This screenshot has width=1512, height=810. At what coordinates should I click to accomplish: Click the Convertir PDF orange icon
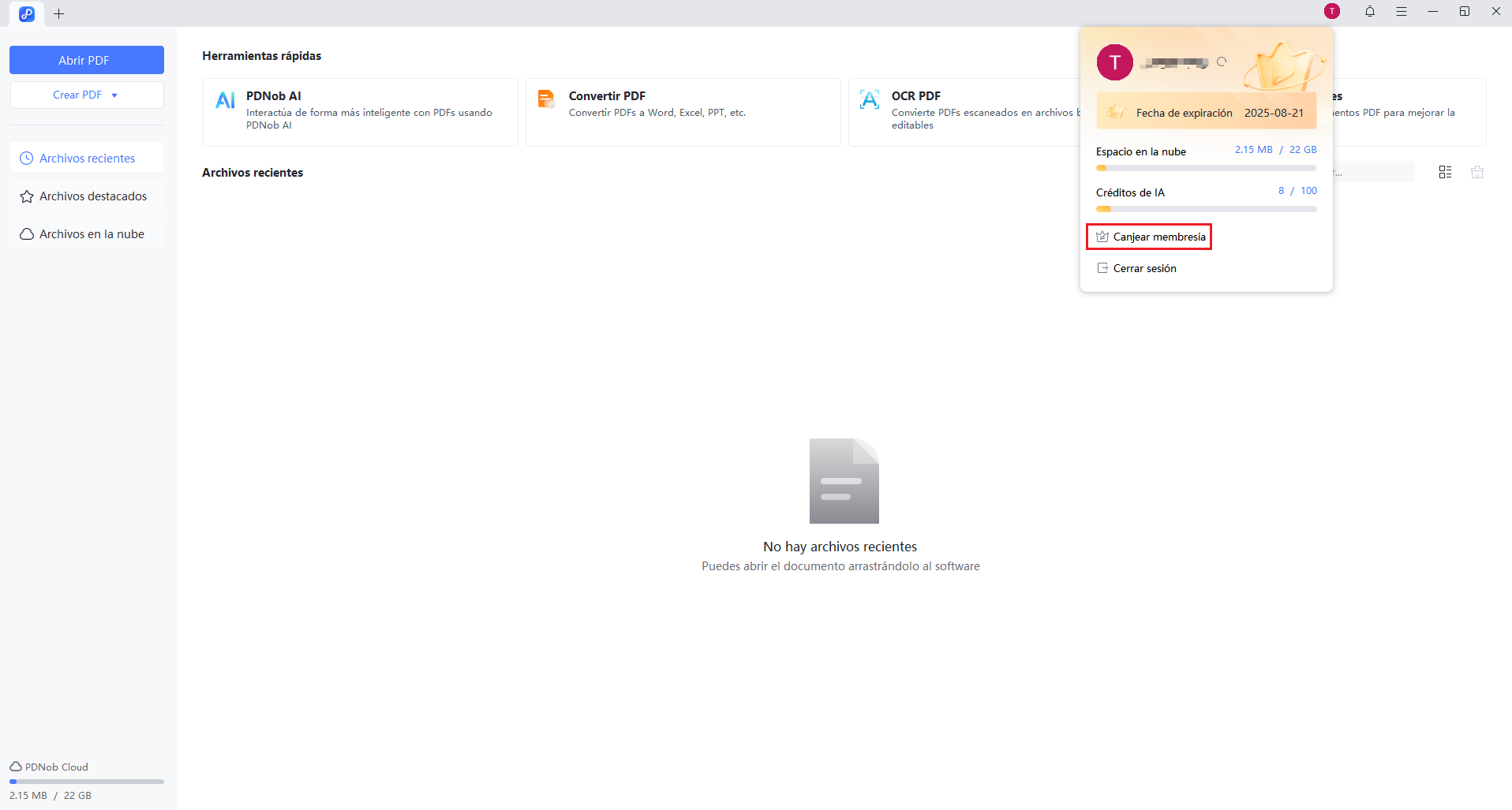click(x=546, y=99)
